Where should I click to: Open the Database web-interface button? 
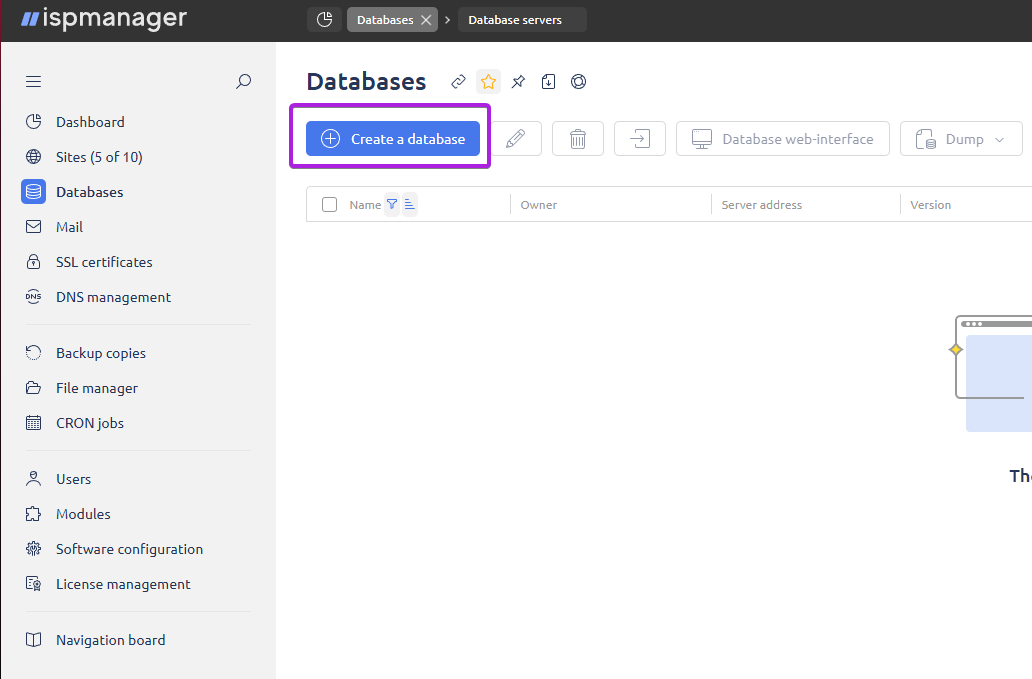pyautogui.click(x=782, y=138)
